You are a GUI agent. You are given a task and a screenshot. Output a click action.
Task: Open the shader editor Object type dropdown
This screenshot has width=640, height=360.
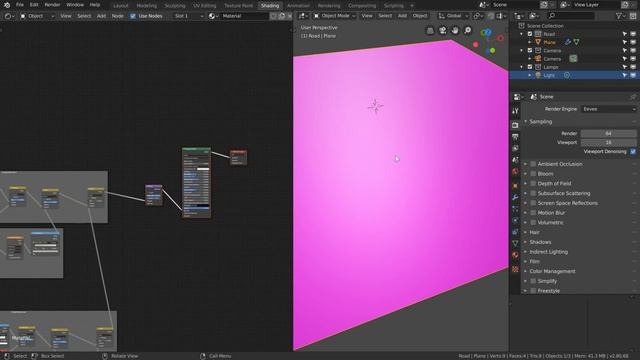(37, 16)
